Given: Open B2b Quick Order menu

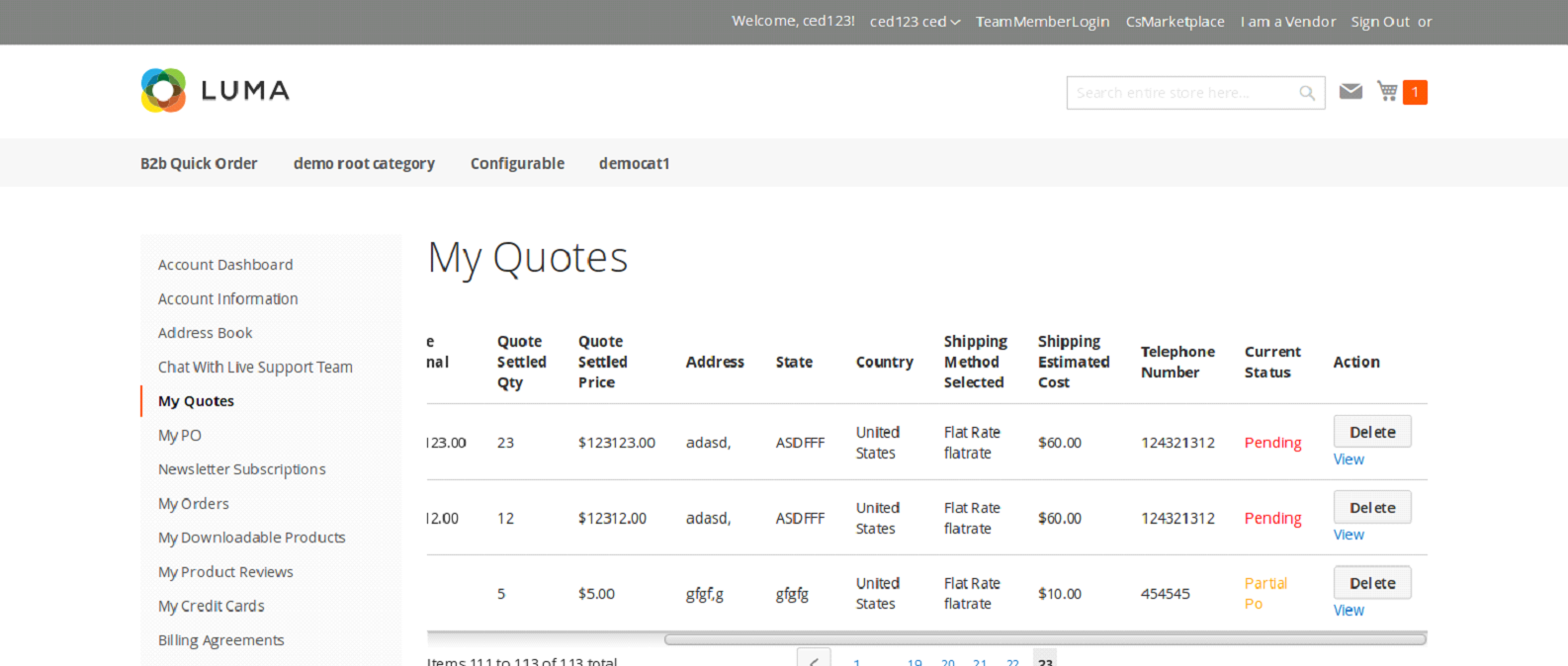Looking at the screenshot, I should pos(199,163).
